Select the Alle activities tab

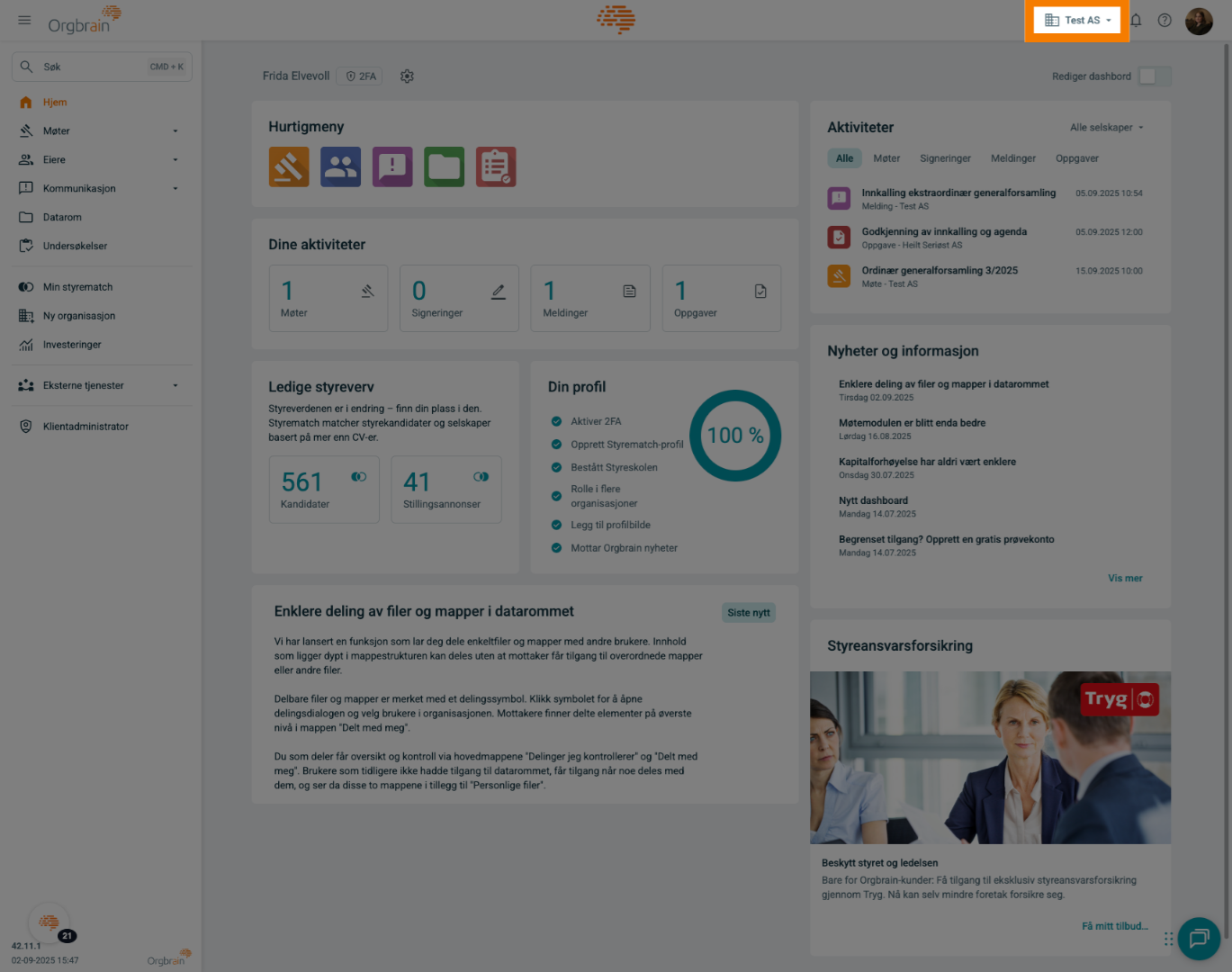point(844,158)
